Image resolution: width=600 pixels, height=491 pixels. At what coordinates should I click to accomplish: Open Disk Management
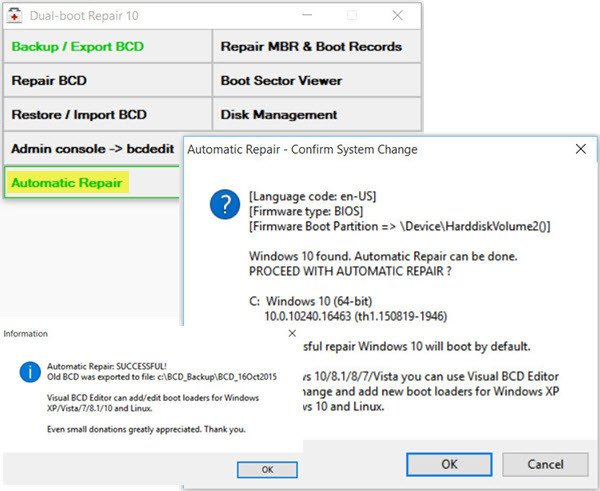(317, 115)
